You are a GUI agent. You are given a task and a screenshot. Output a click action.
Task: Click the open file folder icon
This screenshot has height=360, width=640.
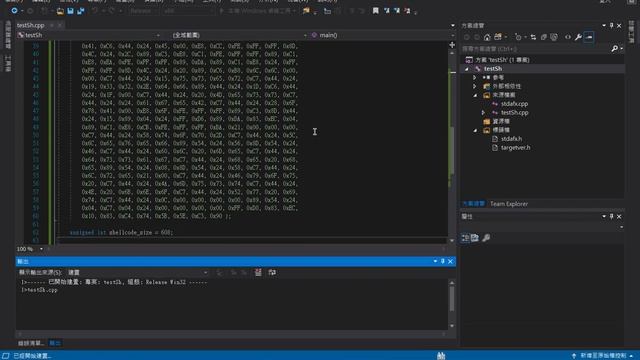pyautogui.click(x=60, y=11)
